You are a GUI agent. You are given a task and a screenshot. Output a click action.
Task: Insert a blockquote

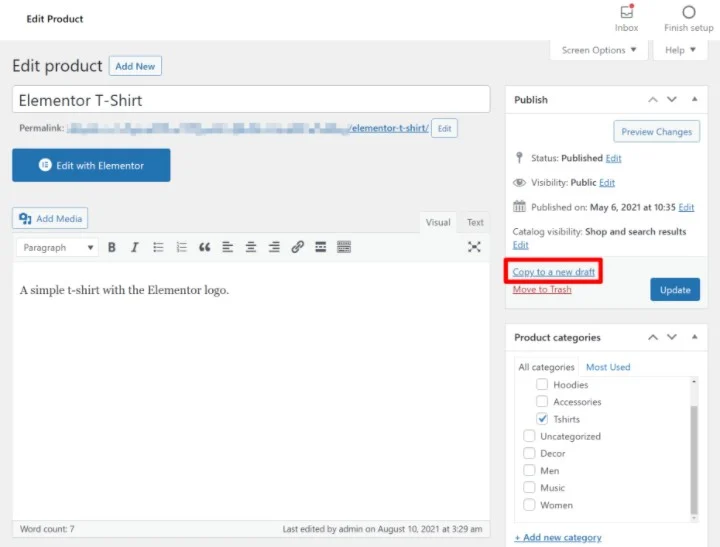[205, 248]
